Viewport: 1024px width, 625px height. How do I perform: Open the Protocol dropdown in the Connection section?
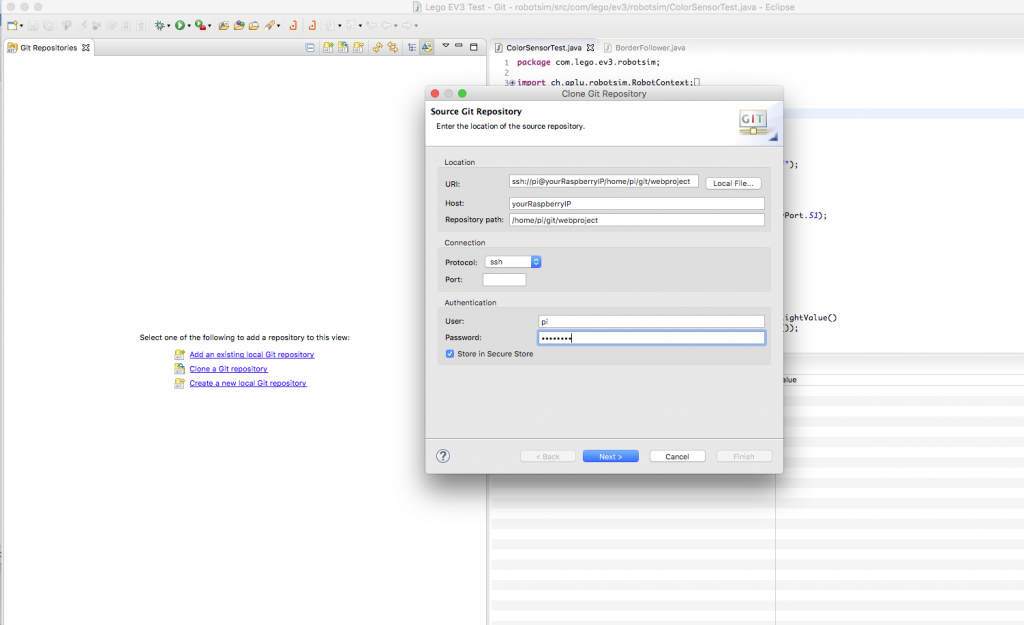pos(512,261)
